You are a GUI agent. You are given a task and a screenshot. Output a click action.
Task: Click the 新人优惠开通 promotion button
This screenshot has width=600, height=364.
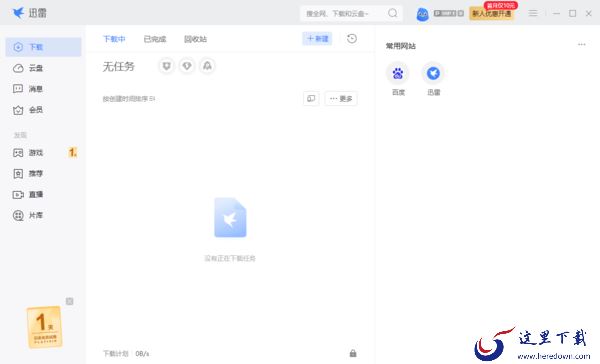pos(492,13)
